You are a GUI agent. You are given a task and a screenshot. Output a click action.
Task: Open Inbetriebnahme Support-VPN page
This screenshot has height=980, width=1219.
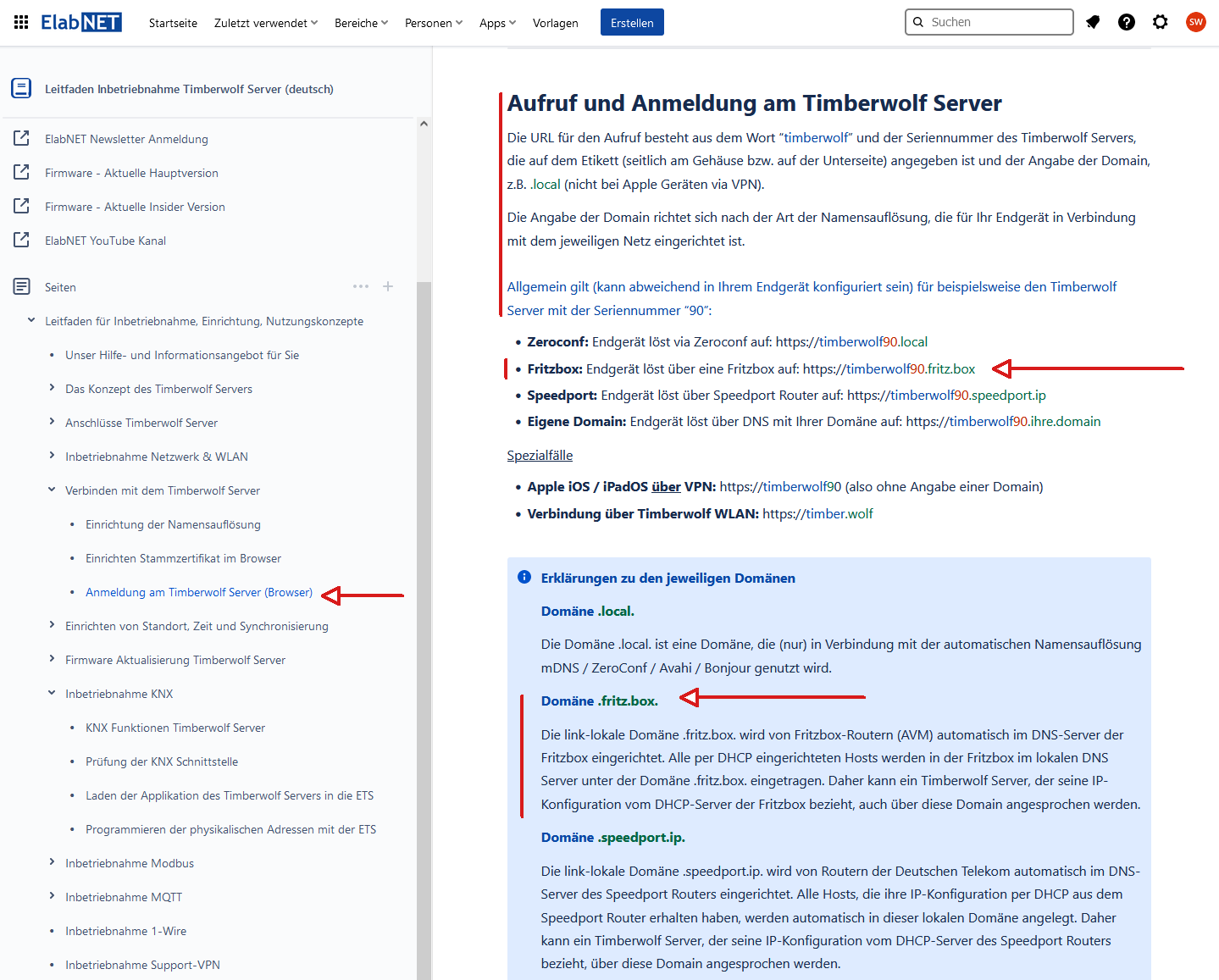click(142, 965)
